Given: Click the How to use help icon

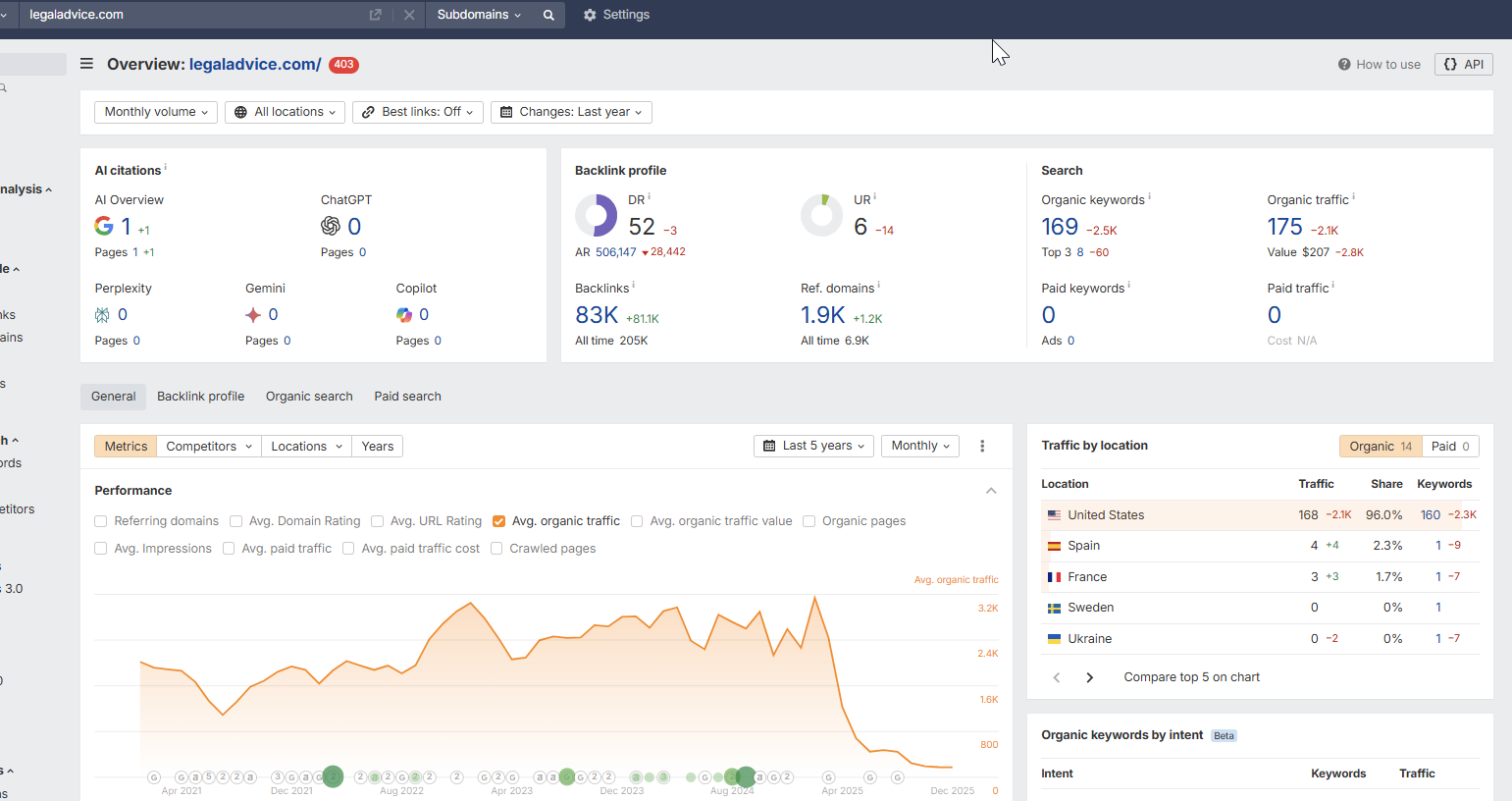Looking at the screenshot, I should click(1344, 65).
